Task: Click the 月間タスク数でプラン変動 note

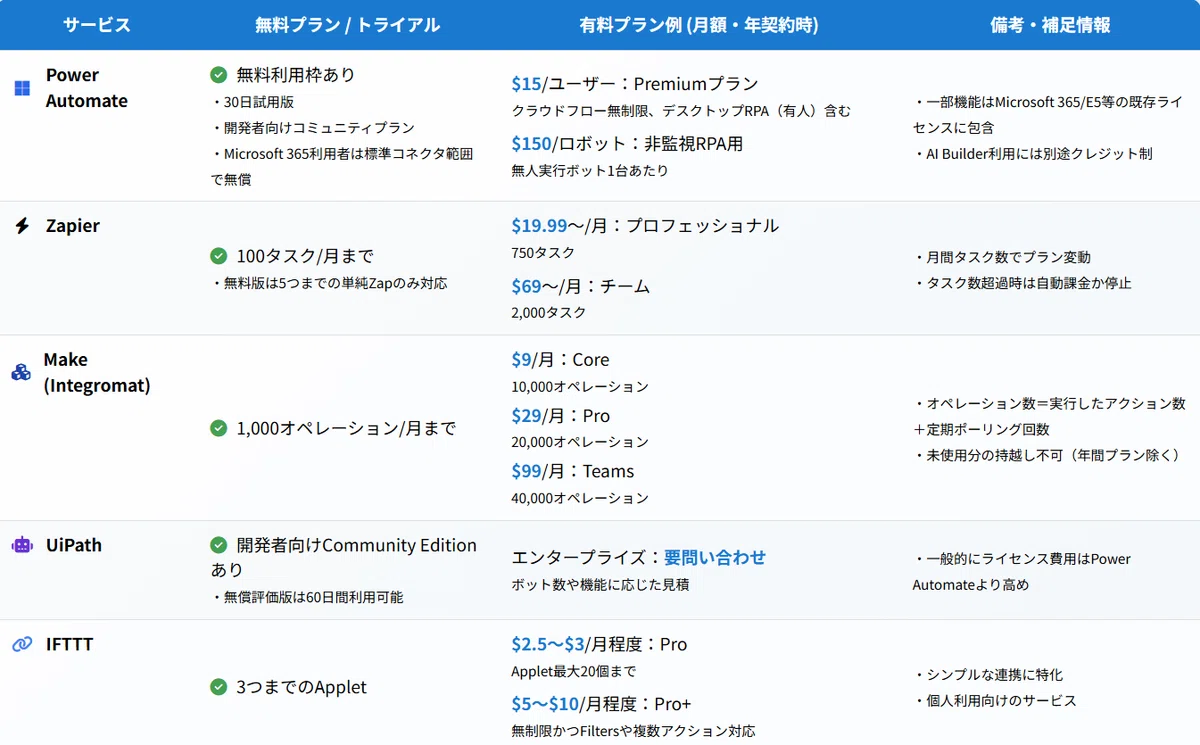Action: point(1001,258)
